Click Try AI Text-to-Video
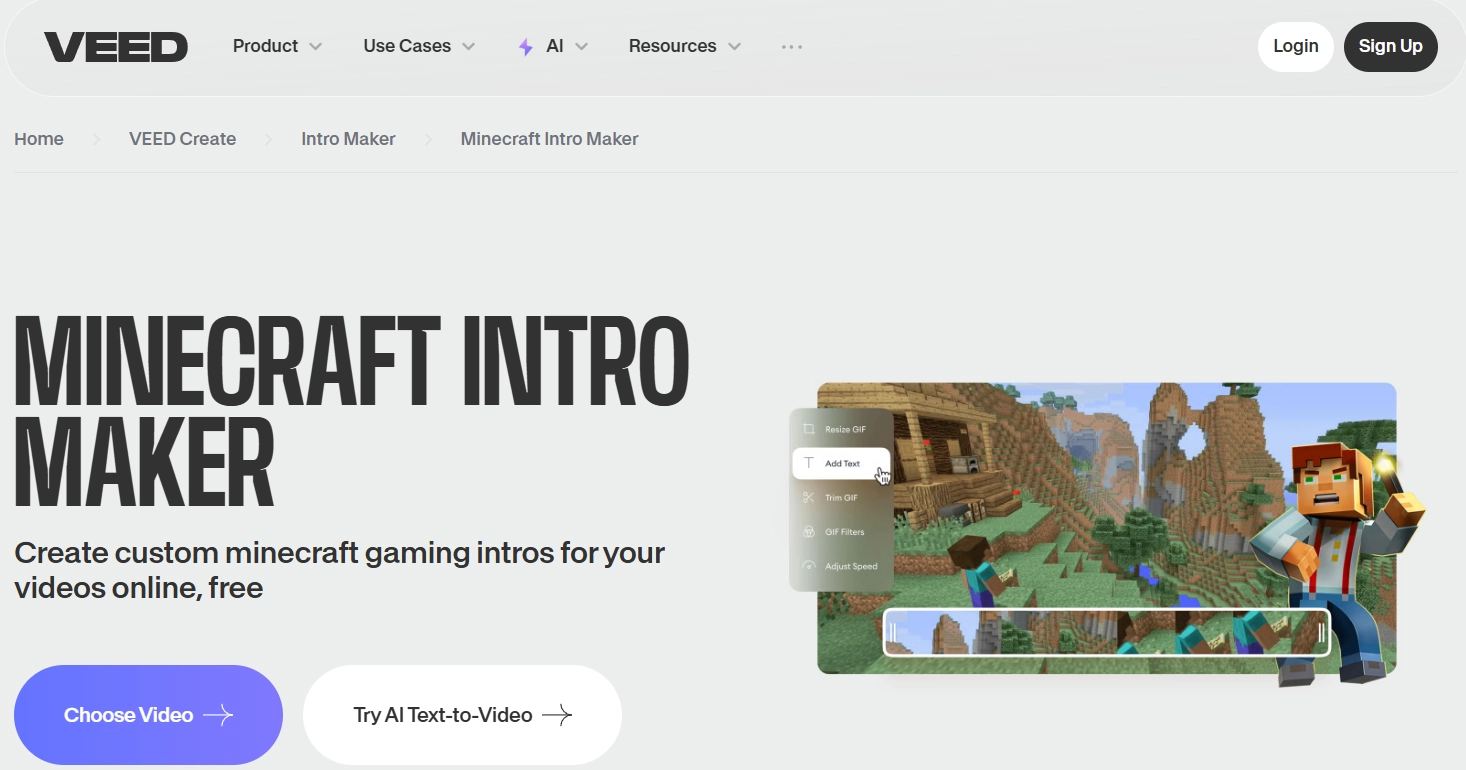This screenshot has height=770, width=1466. (x=462, y=714)
